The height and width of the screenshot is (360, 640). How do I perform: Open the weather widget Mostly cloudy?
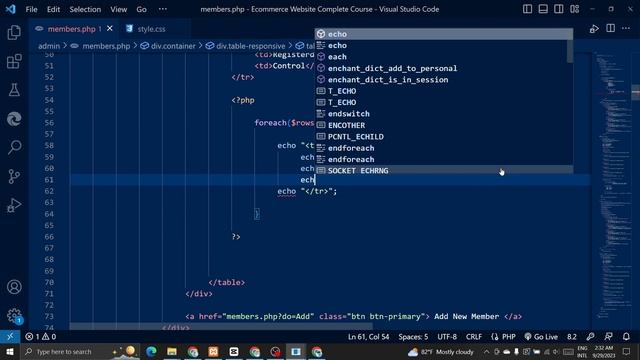(x=441, y=351)
